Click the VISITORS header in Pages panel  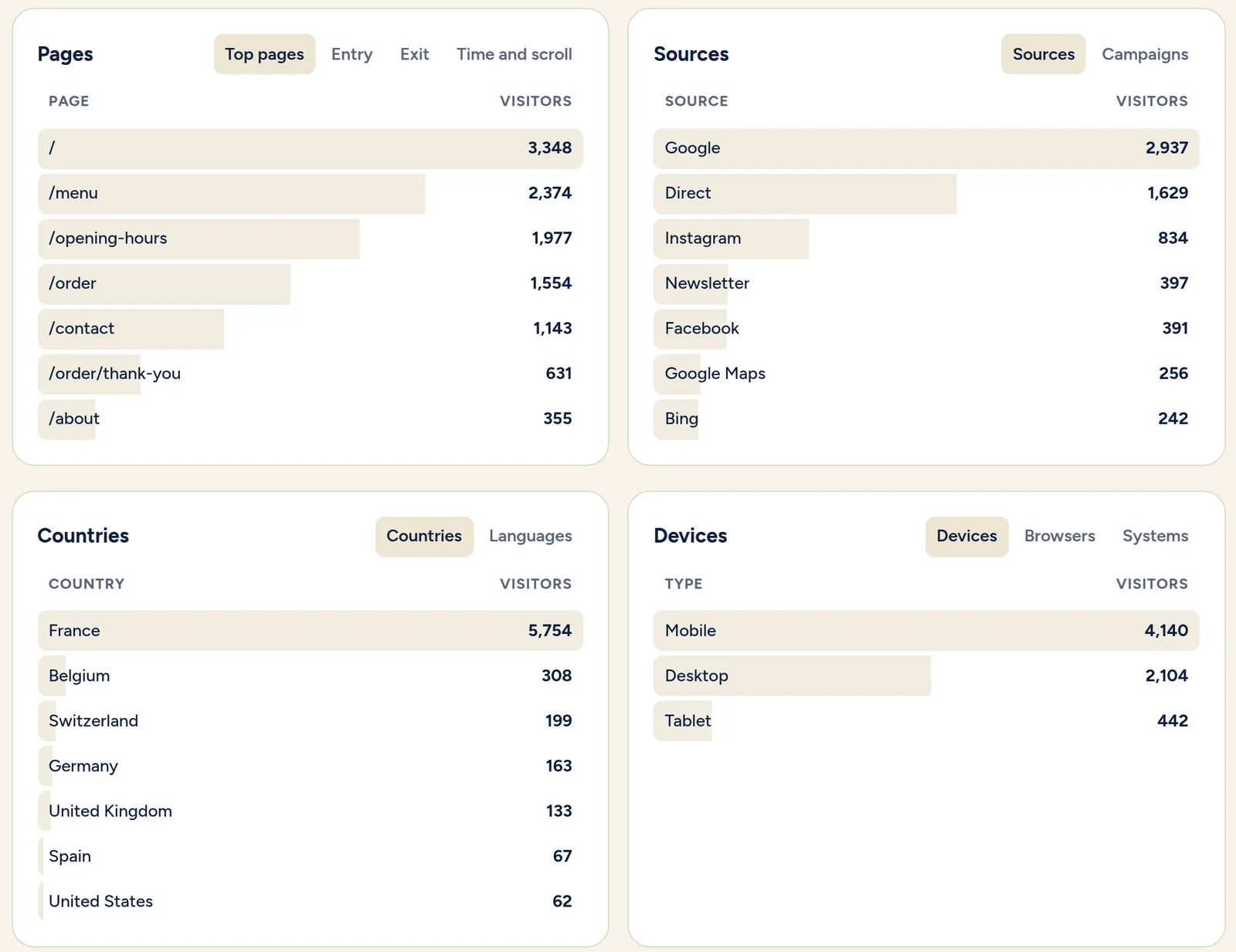point(535,101)
